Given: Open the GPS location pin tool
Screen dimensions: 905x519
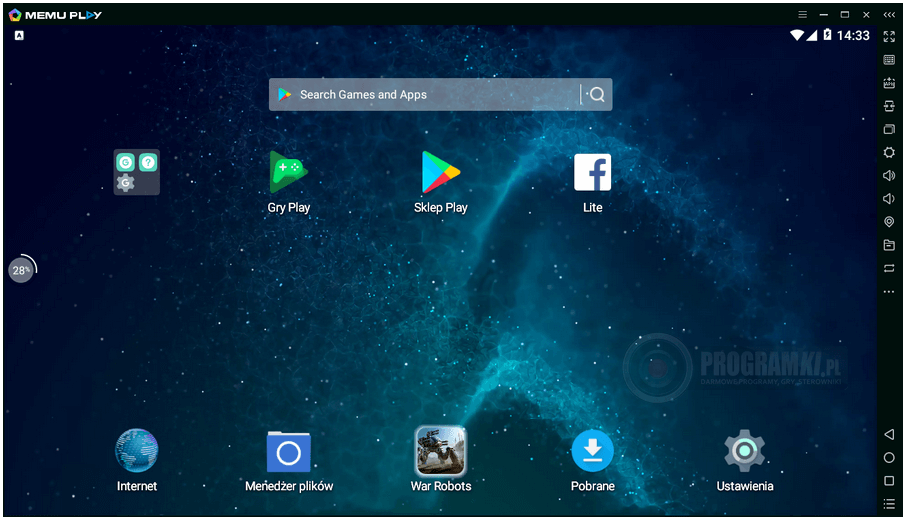Looking at the screenshot, I should [889, 222].
